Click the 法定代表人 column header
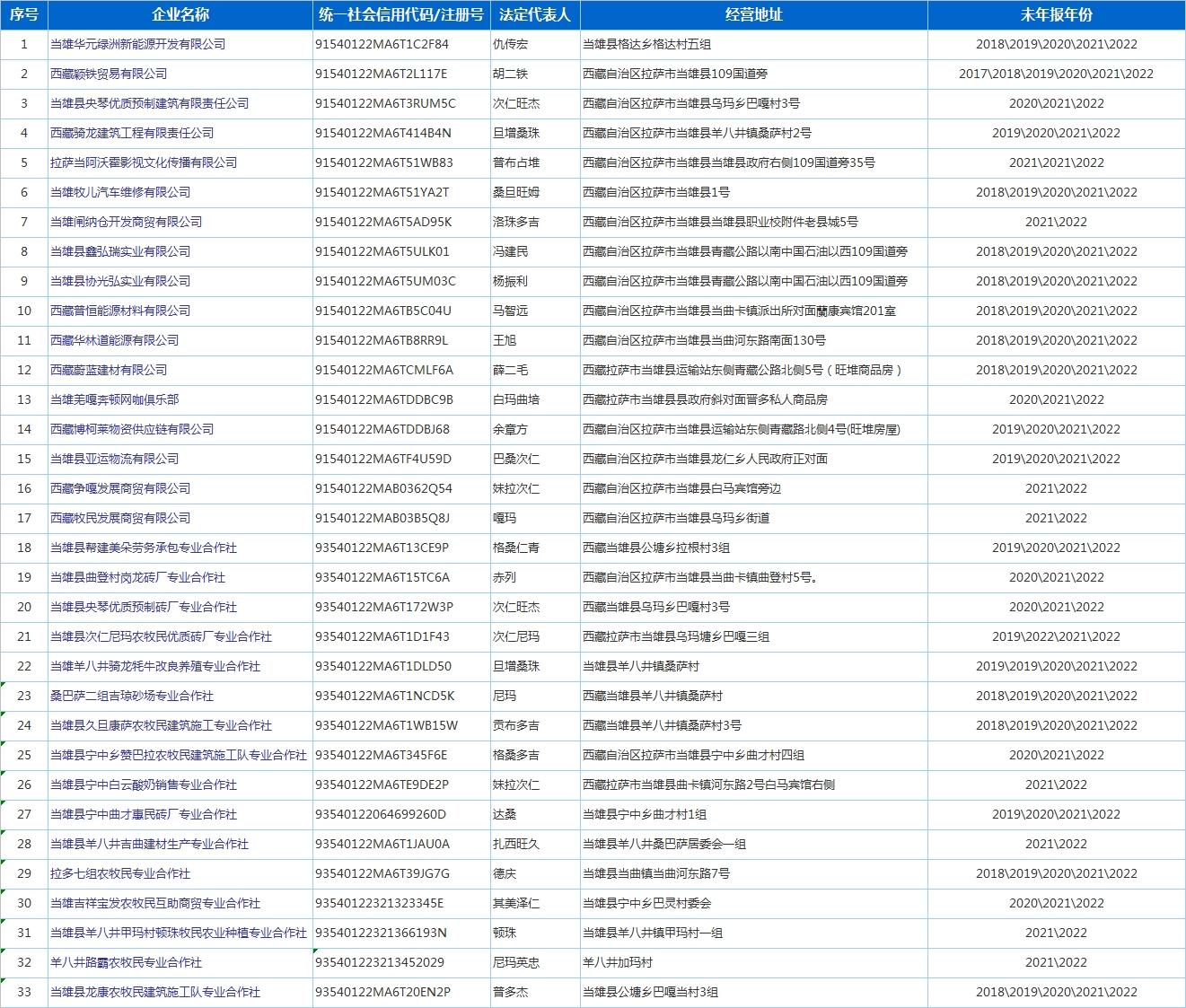Viewport: 1186px width, 1008px height. point(535,14)
